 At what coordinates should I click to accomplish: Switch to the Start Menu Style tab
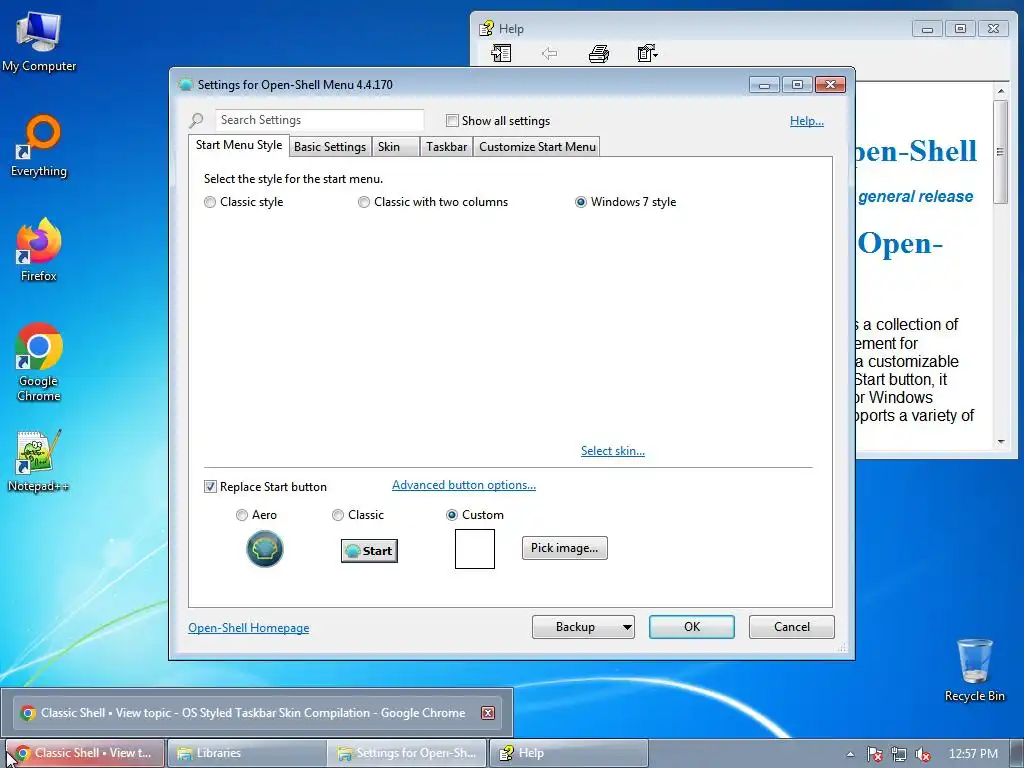(x=239, y=145)
